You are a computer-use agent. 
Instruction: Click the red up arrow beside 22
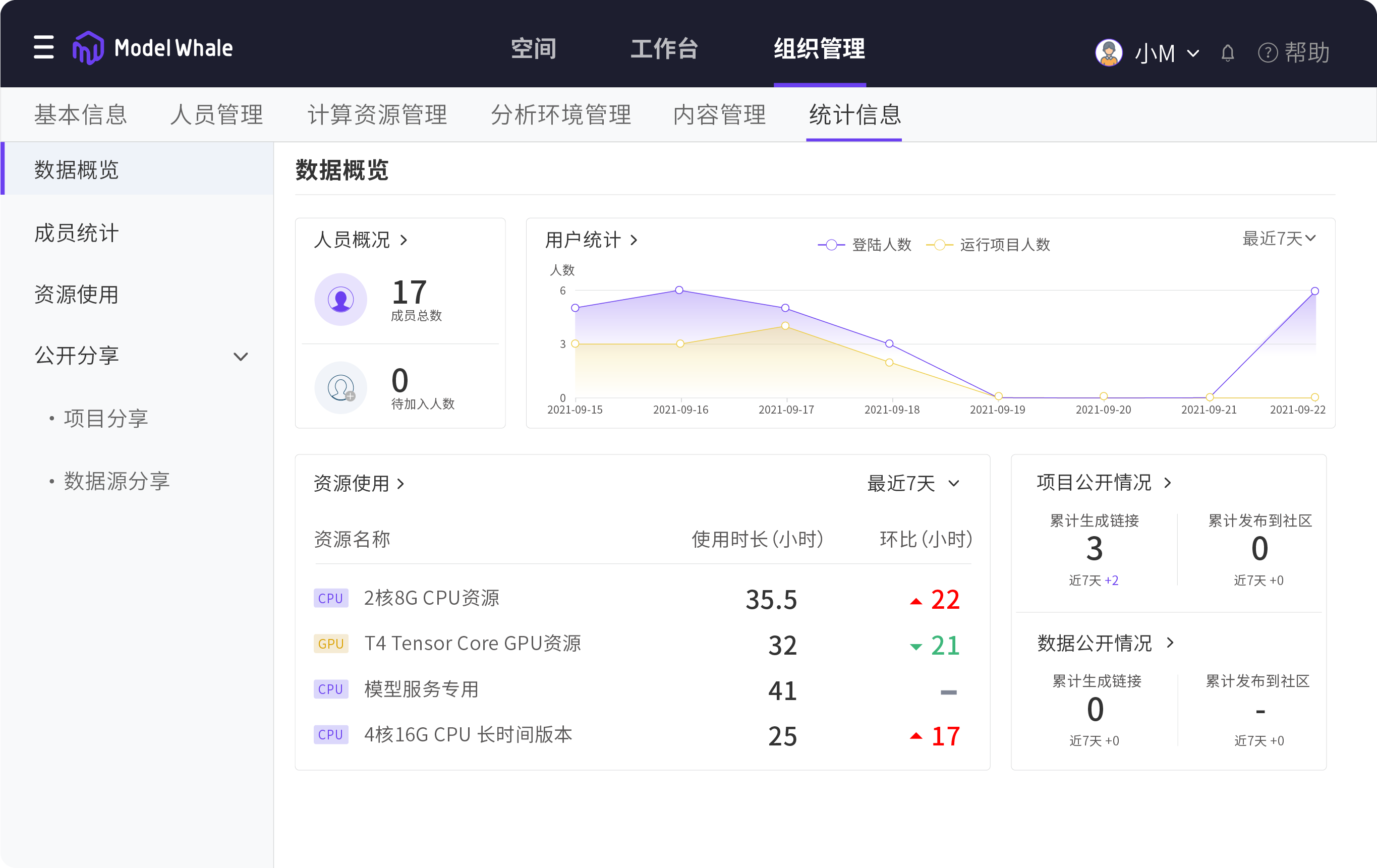click(x=915, y=601)
